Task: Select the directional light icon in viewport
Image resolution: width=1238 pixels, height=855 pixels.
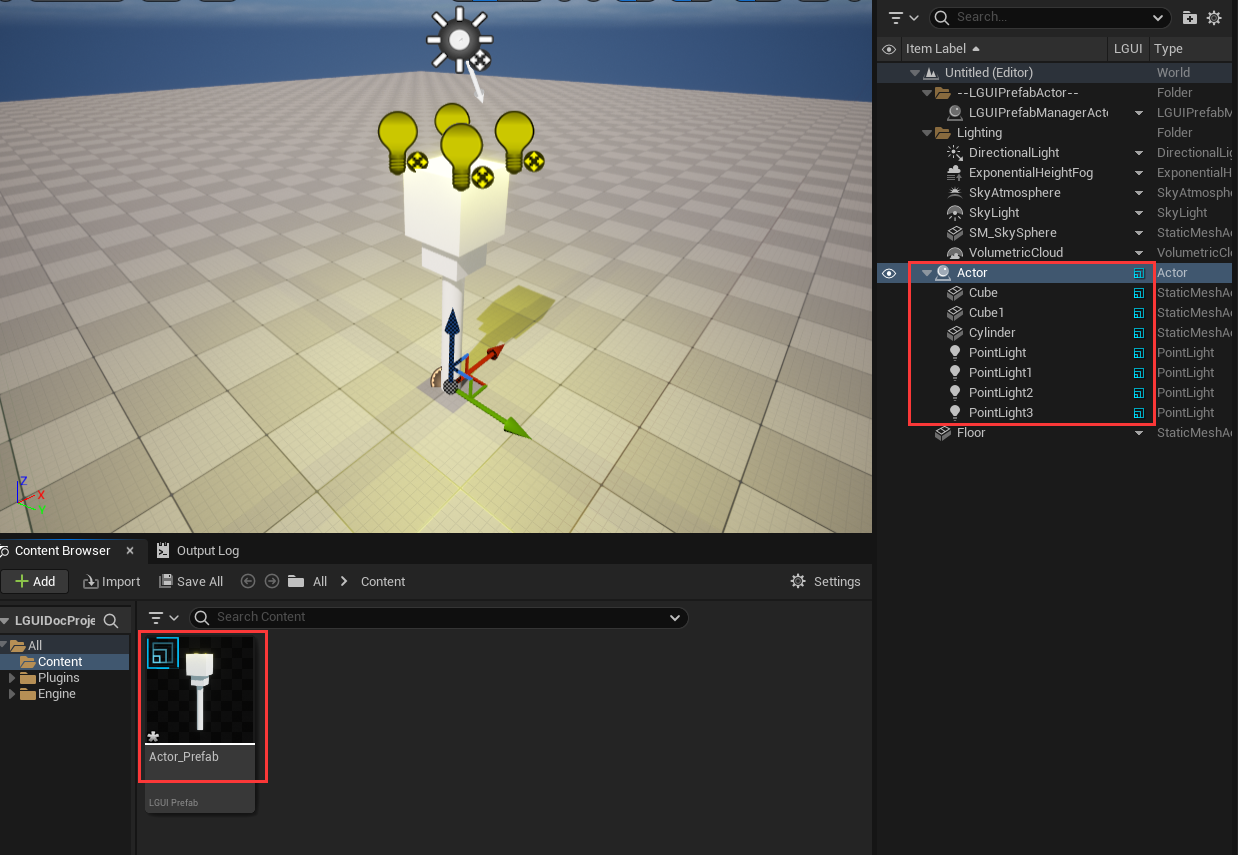Action: pos(459,41)
